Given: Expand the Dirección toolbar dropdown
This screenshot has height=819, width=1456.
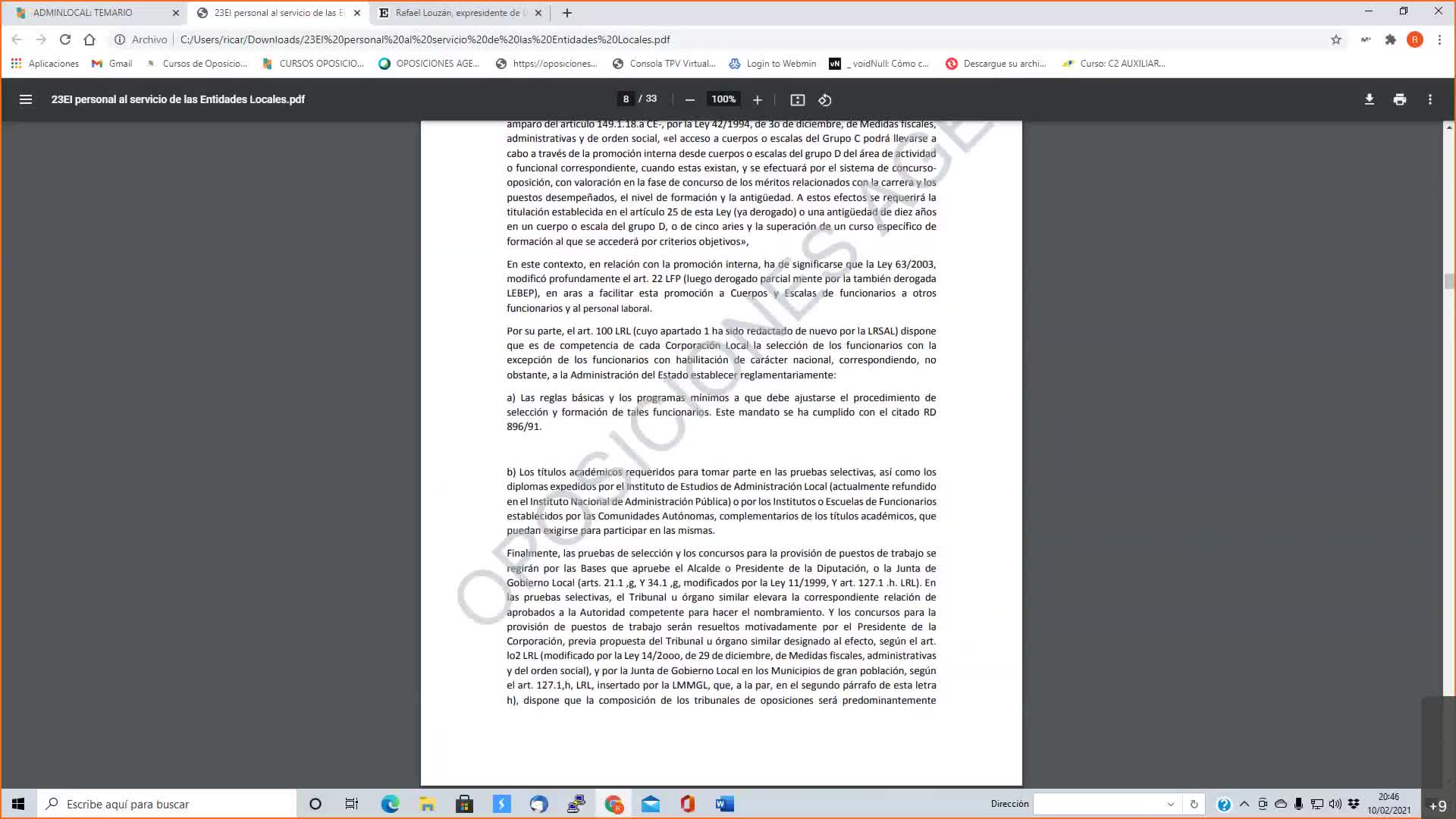Looking at the screenshot, I should point(1170,804).
